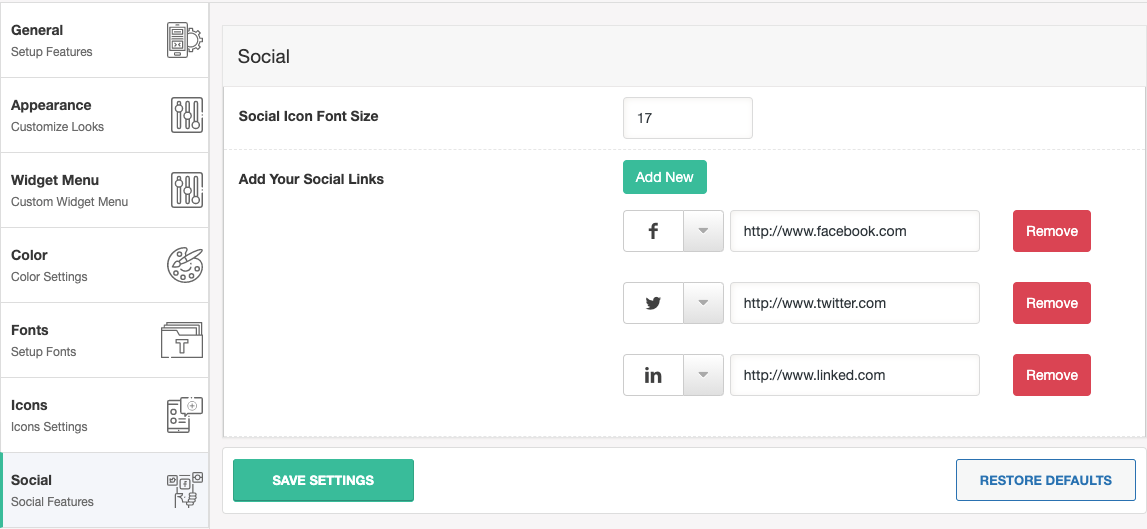This screenshot has height=529, width=1147.
Task: Click the Widget Menu sliders icon
Action: (x=187, y=190)
